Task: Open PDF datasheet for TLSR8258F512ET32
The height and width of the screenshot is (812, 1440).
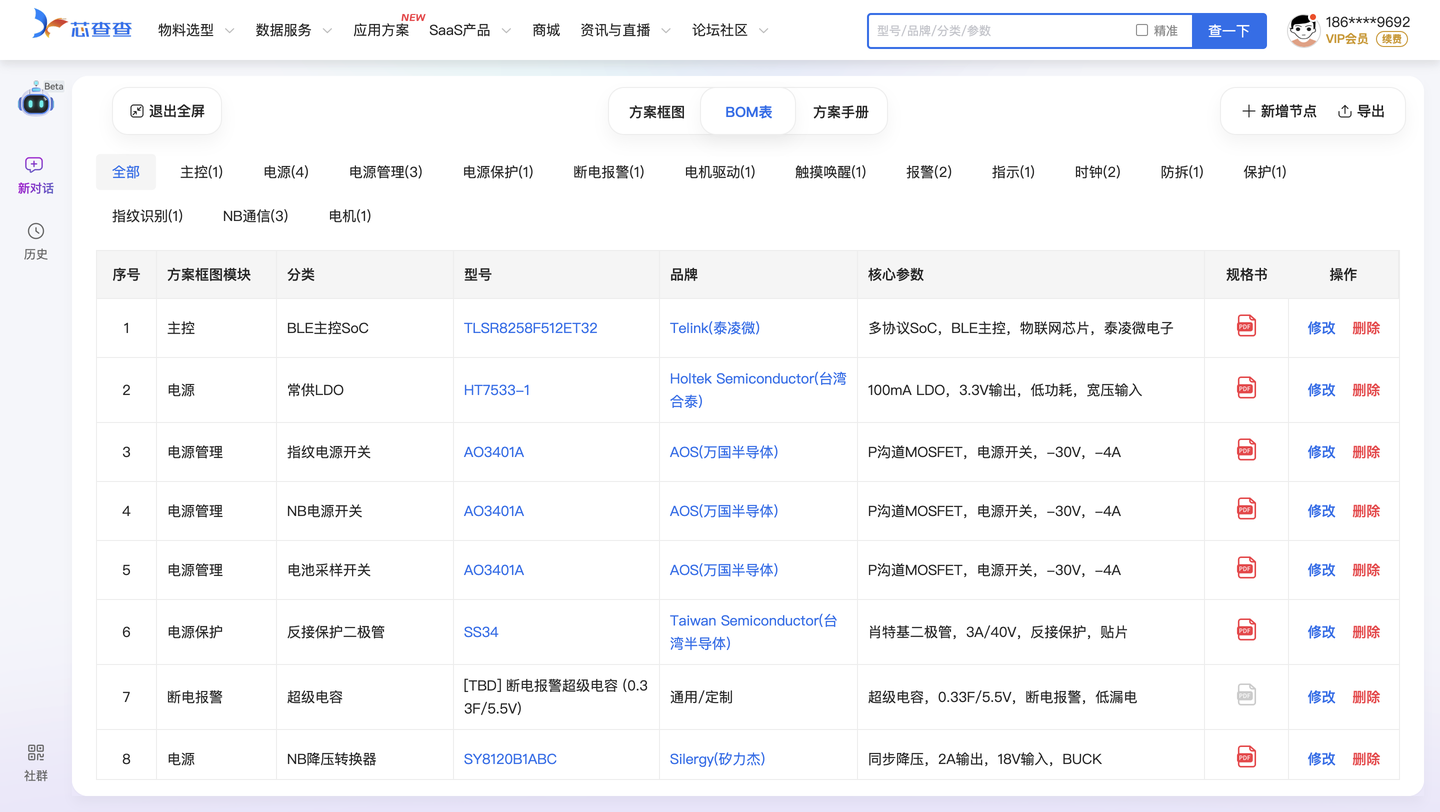Action: point(1246,326)
